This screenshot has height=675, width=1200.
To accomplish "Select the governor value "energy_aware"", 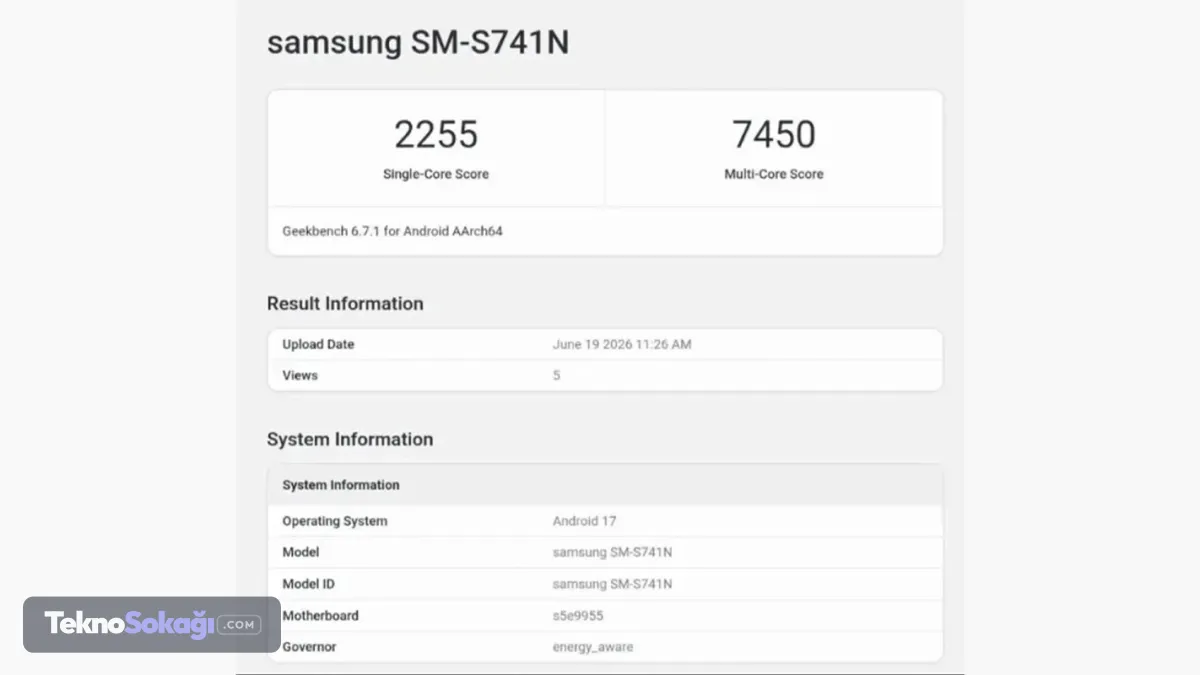I will coord(593,647).
